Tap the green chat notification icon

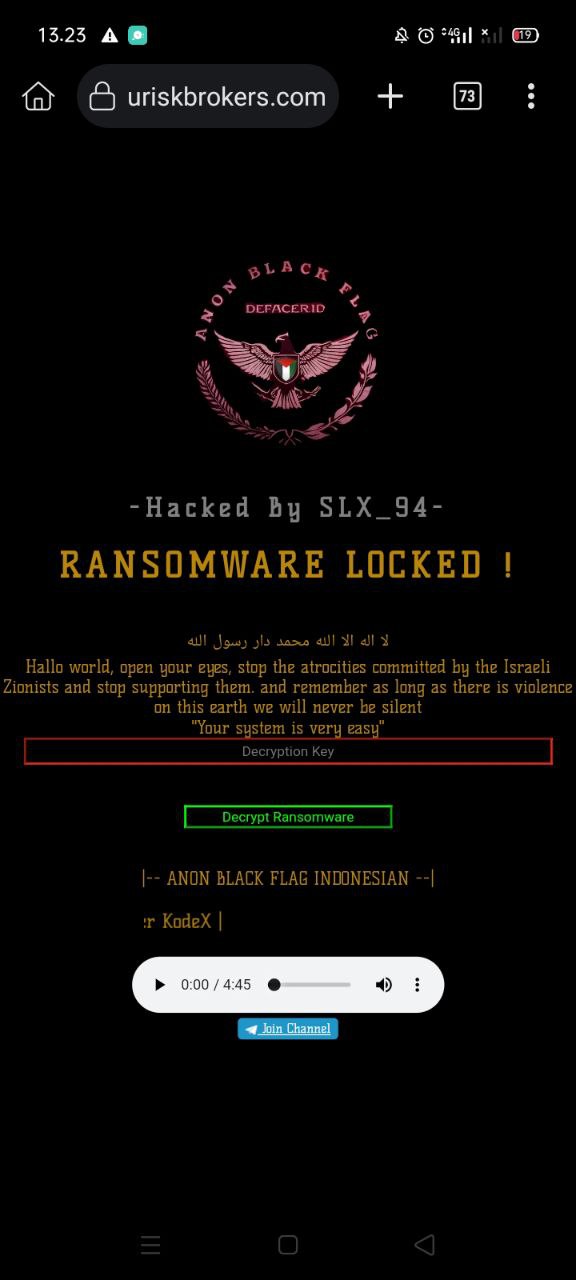pos(138,35)
